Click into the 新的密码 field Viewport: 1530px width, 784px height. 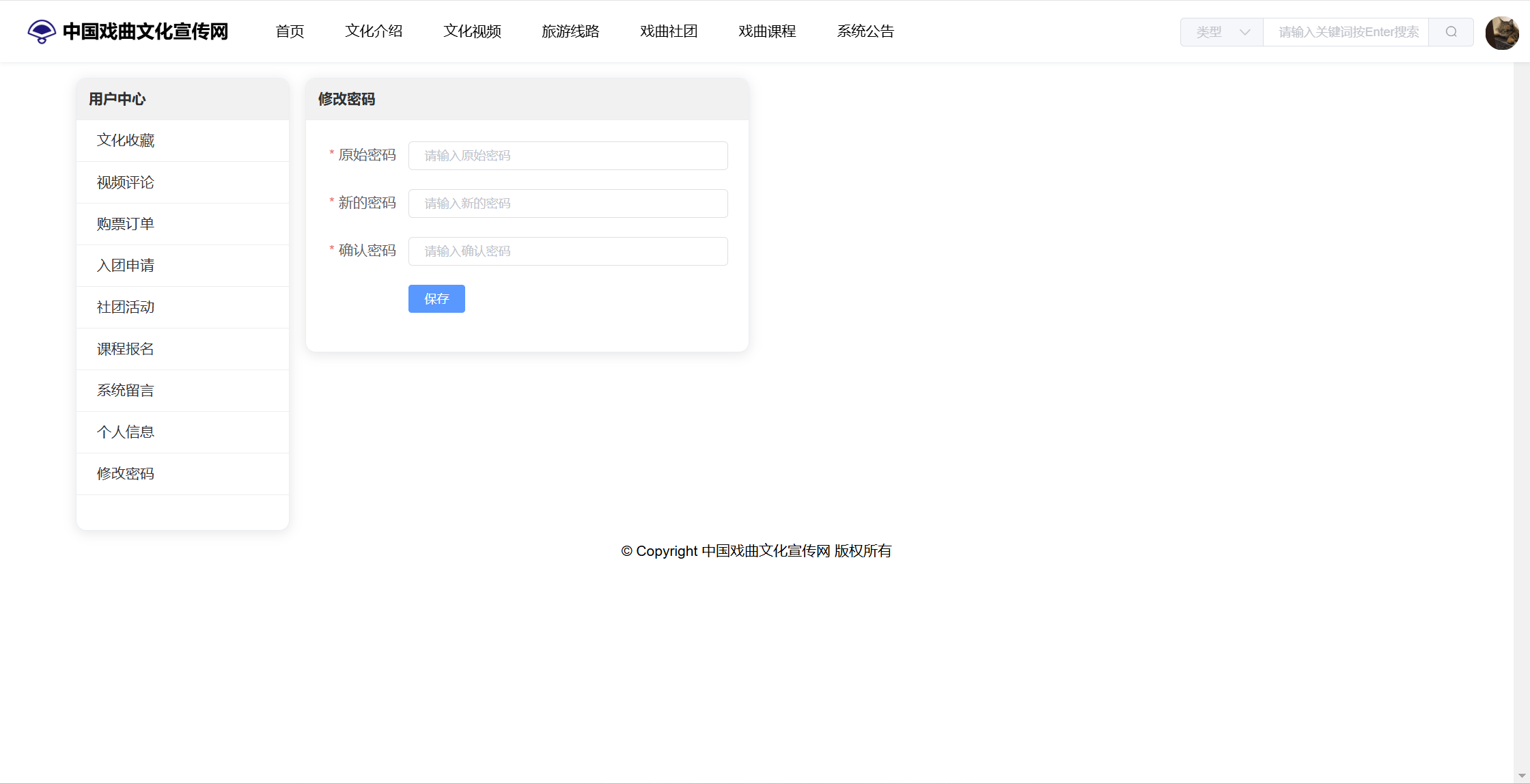[x=568, y=204]
